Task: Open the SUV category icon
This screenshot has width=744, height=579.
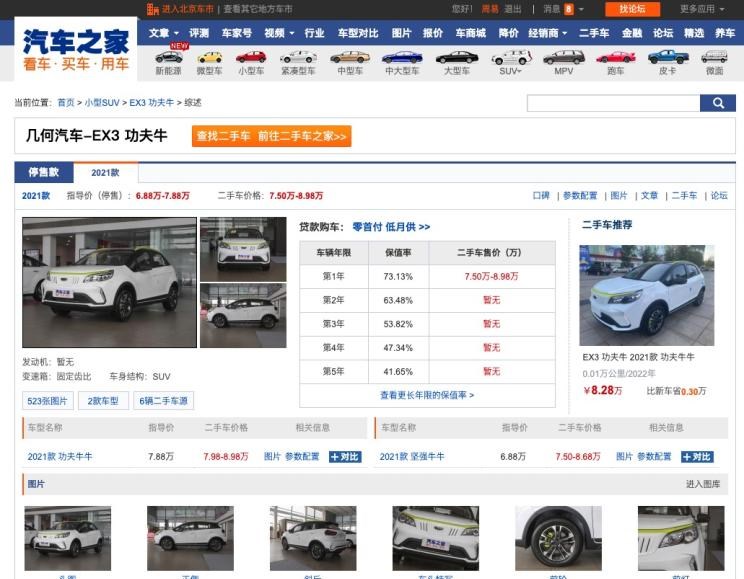Action: (x=511, y=58)
